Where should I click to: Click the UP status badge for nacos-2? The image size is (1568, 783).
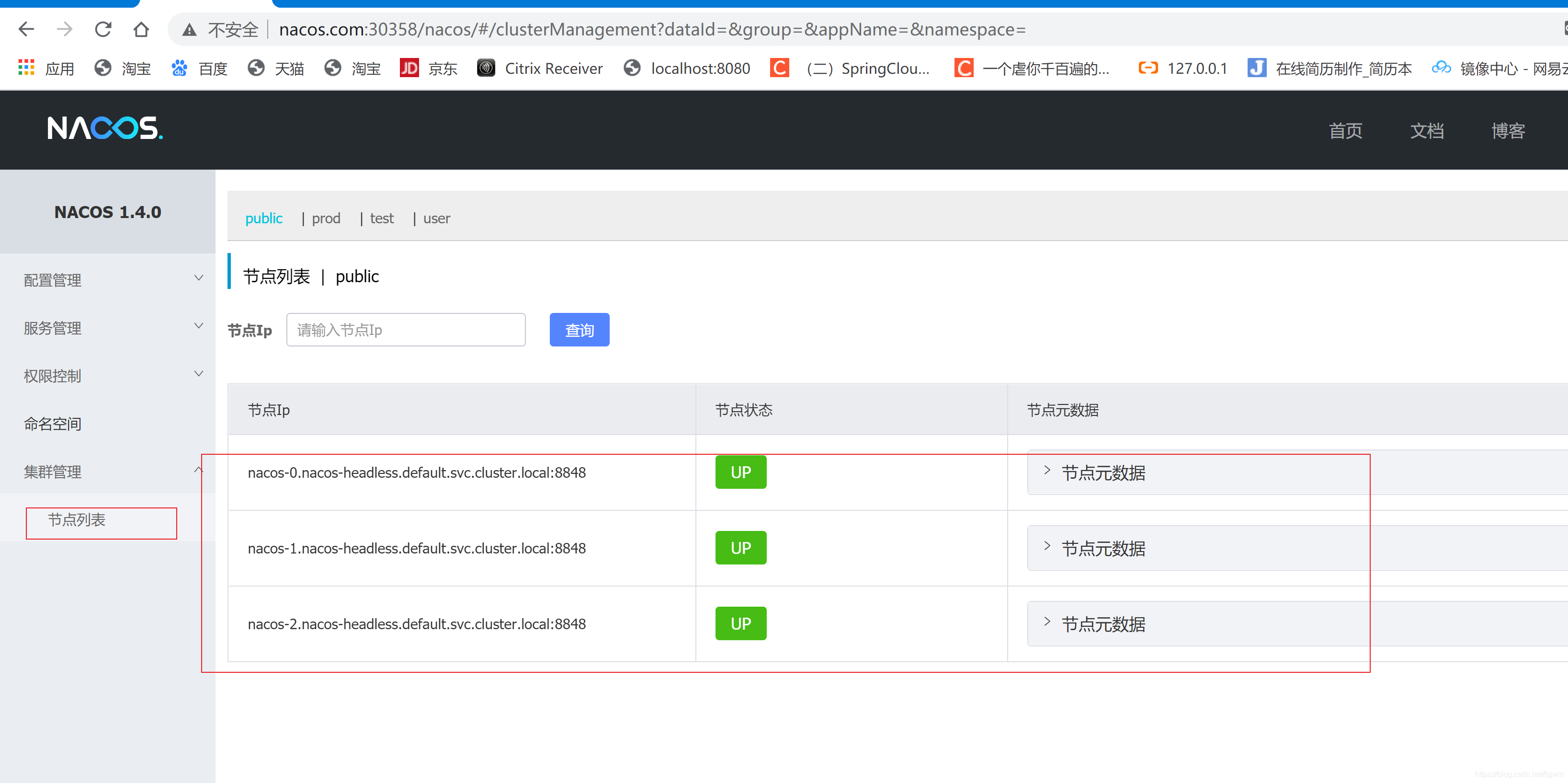coord(741,623)
